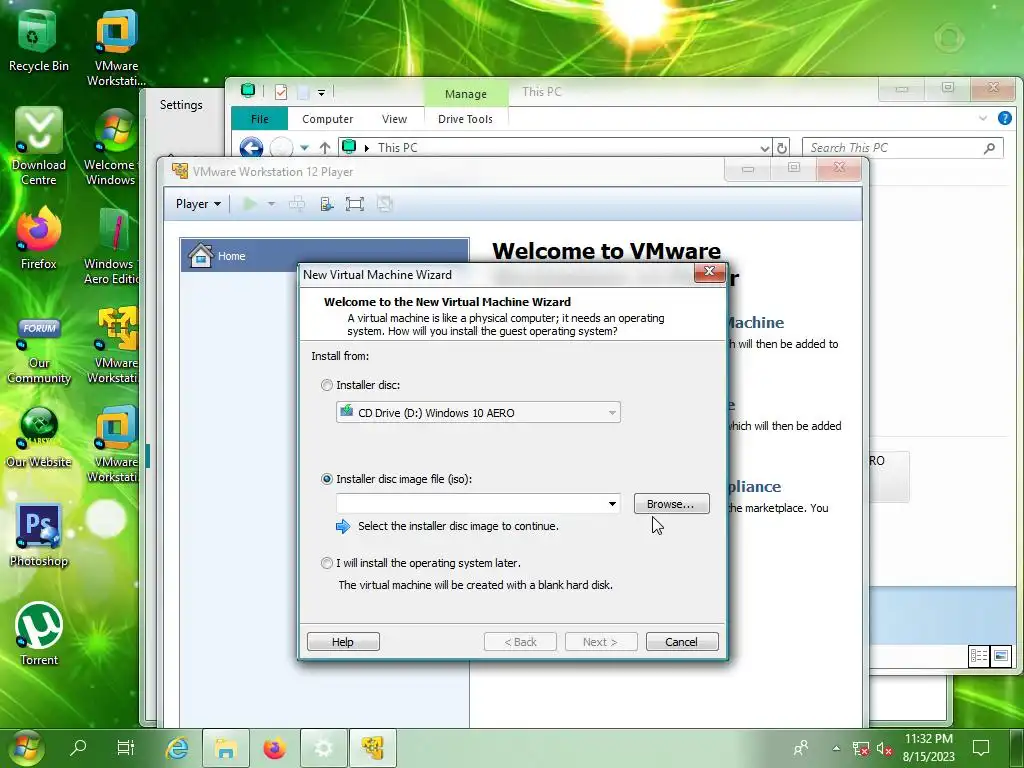
Task: Open the yellow-arrows VMware desktop icon
Action: (x=115, y=346)
